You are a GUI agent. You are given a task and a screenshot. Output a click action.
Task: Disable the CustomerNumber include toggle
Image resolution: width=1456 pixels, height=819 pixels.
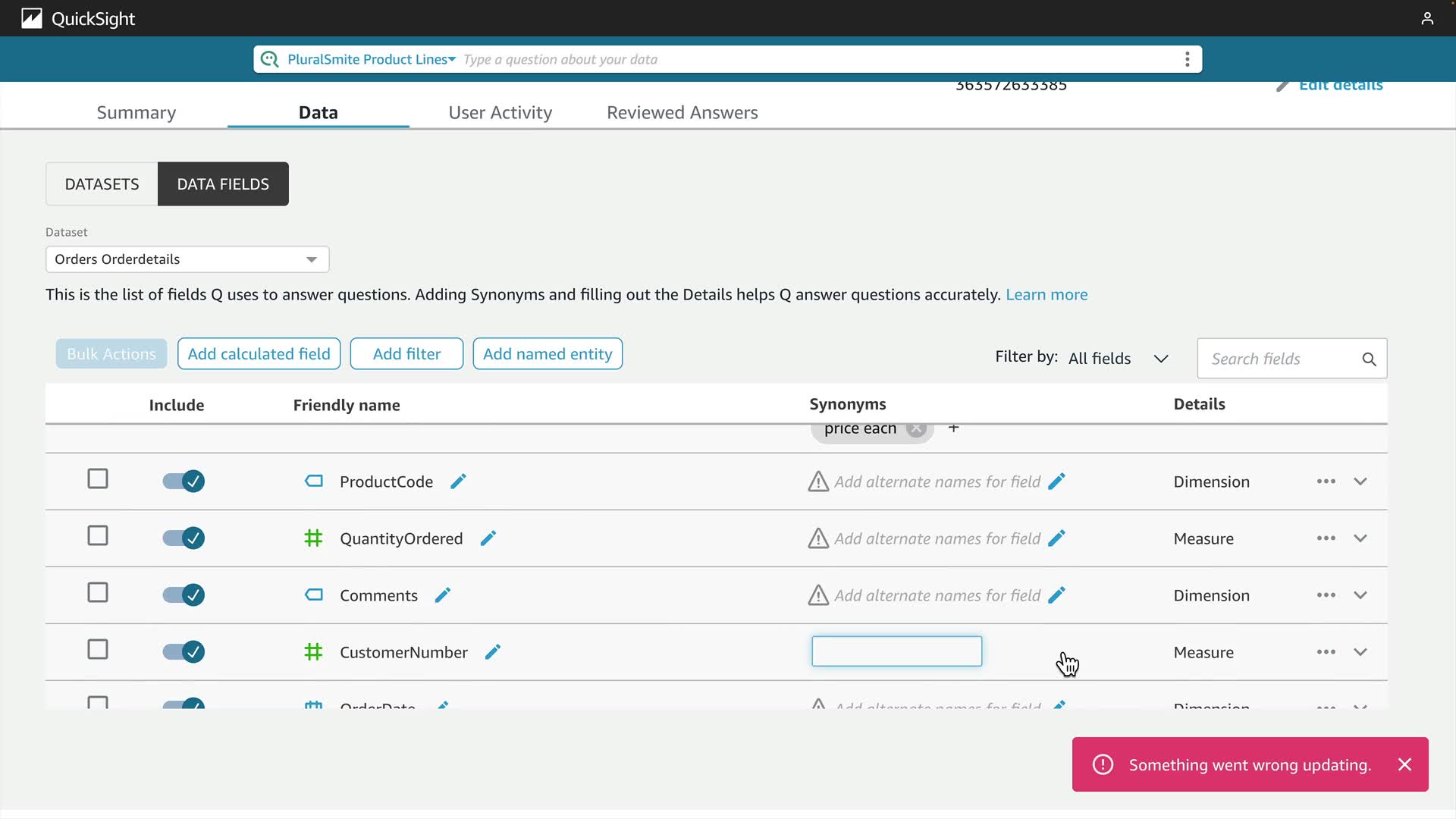pos(184,652)
